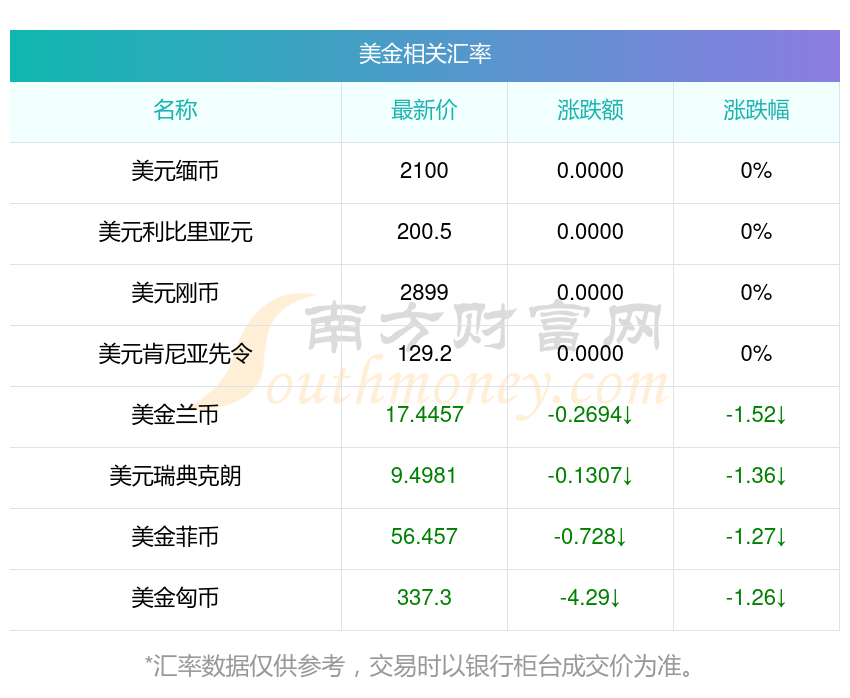Click the 美元缅币 row name
Screen dimensions: 850x698
pyautogui.click(x=175, y=171)
